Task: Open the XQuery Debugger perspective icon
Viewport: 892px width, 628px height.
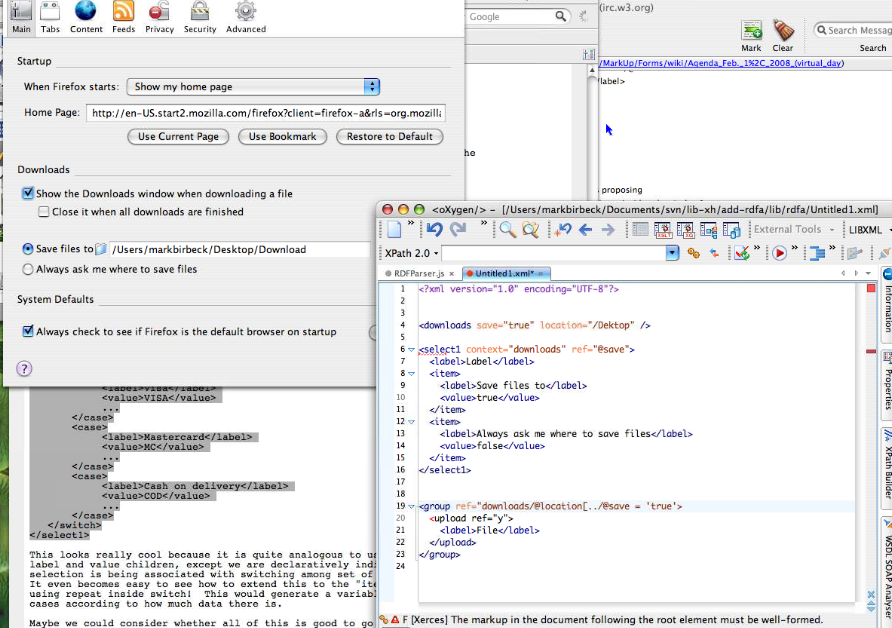Action: (685, 229)
